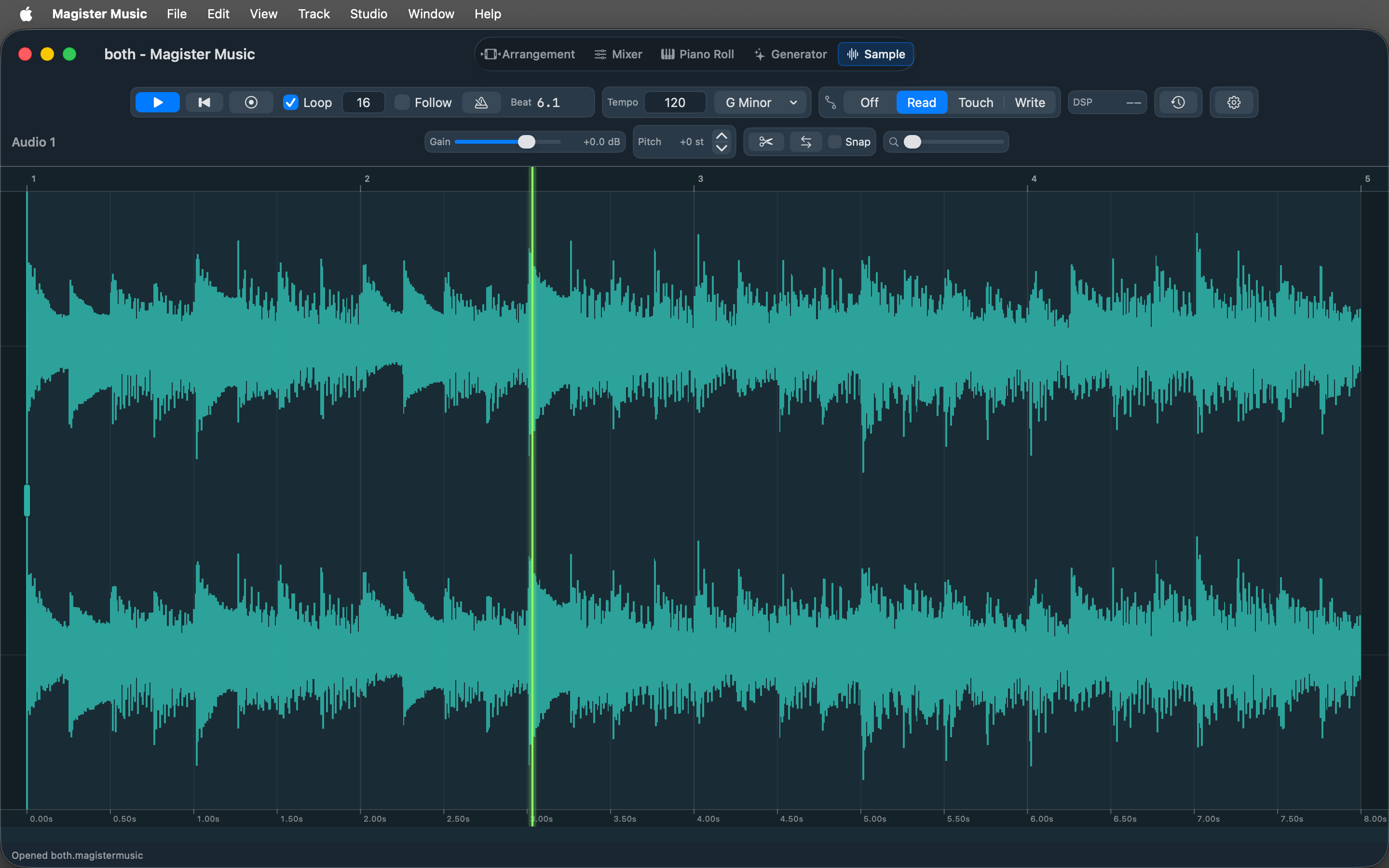
Task: Increase pitch with the up stepper arrow
Action: (722, 136)
